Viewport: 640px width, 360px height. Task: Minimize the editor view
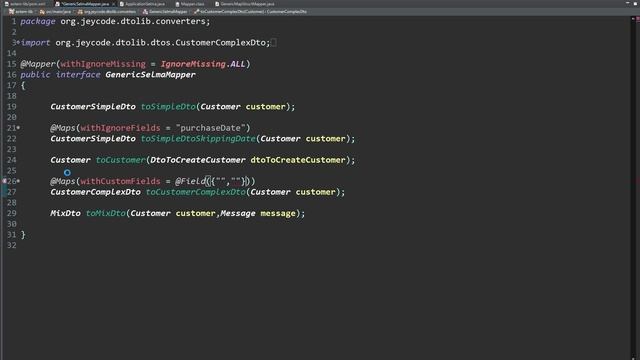tap(627, 3)
